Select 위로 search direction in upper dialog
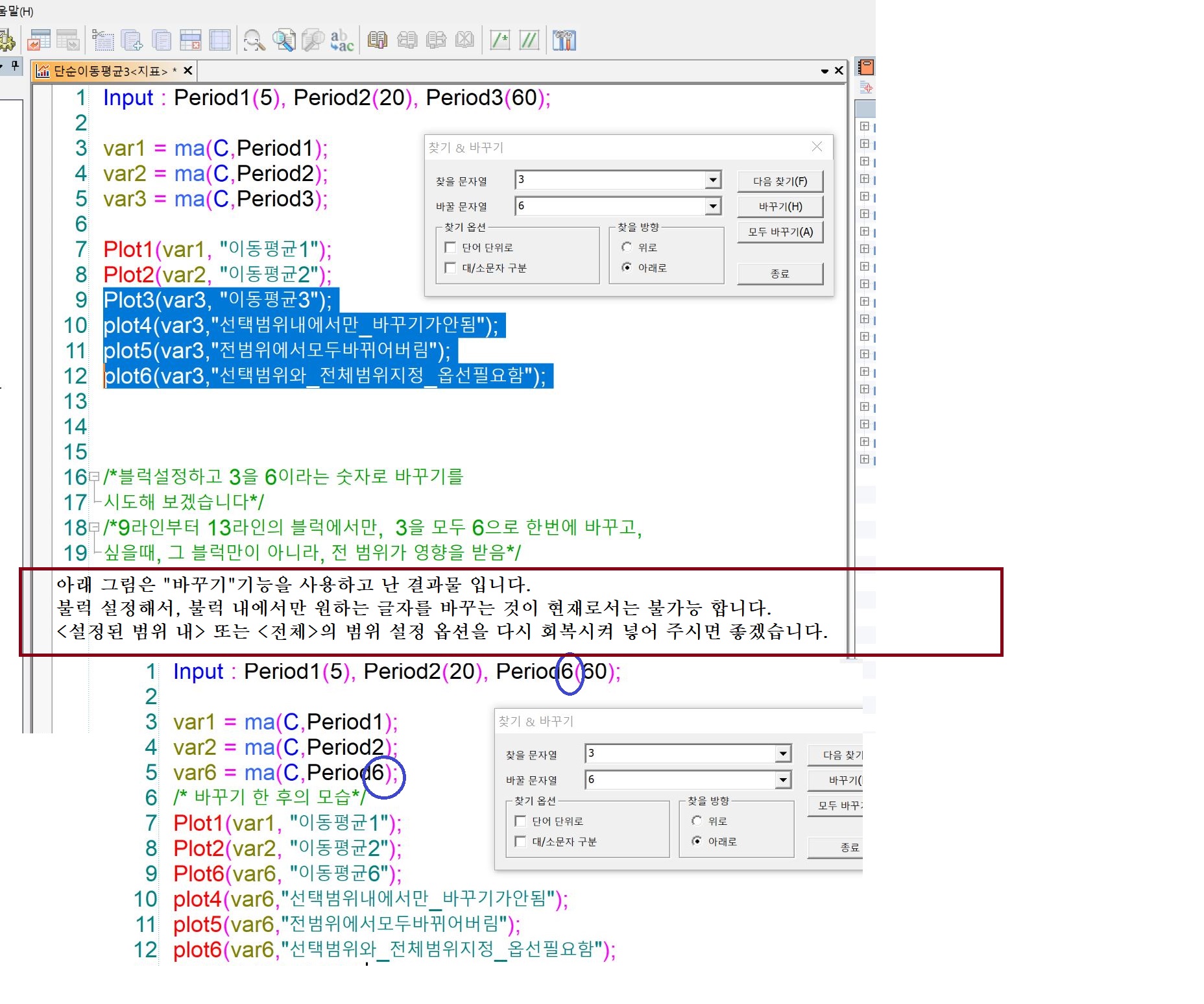Viewport: 1204px width, 1004px height. [x=627, y=247]
